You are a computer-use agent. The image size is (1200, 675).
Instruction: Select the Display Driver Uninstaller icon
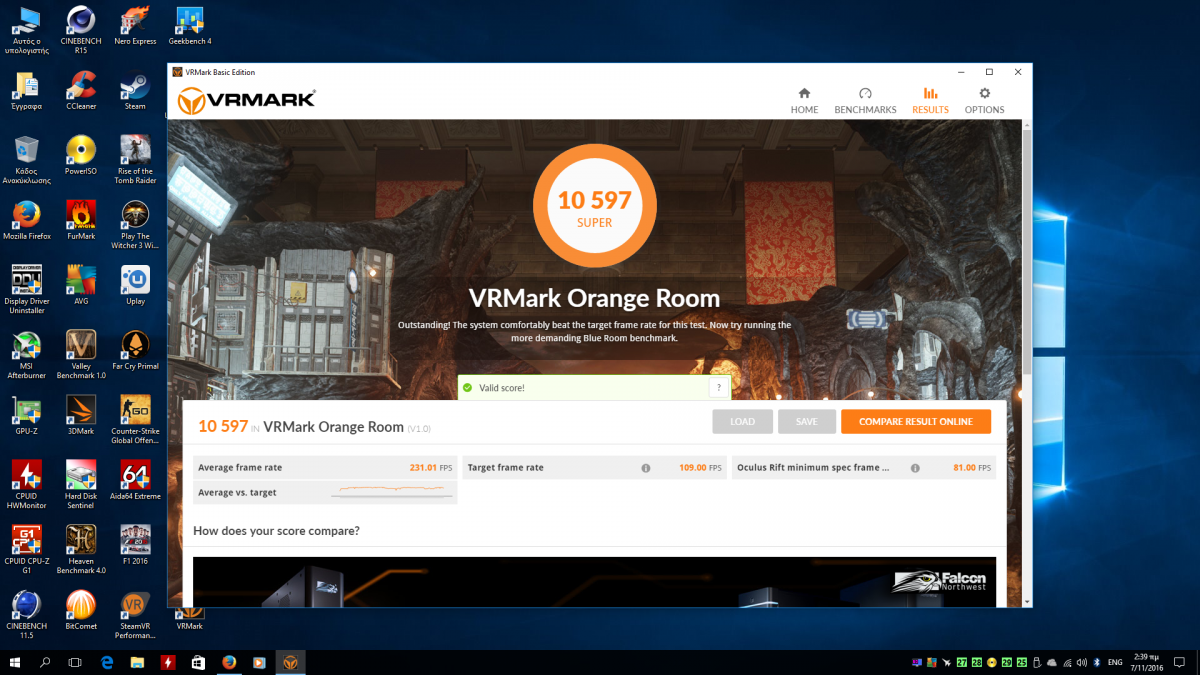click(x=27, y=290)
